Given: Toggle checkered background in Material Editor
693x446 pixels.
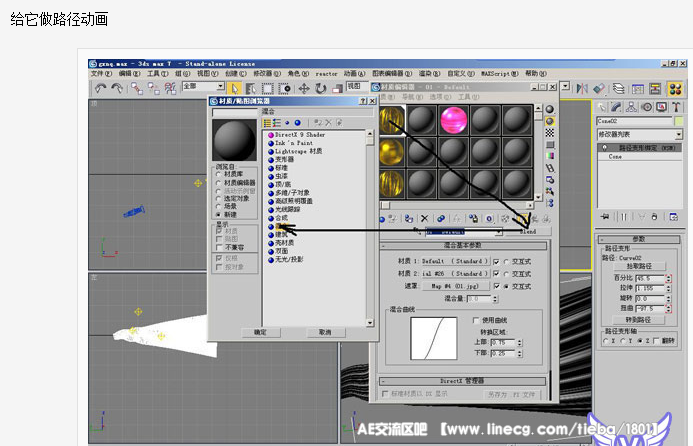Looking at the screenshot, I should 550,133.
